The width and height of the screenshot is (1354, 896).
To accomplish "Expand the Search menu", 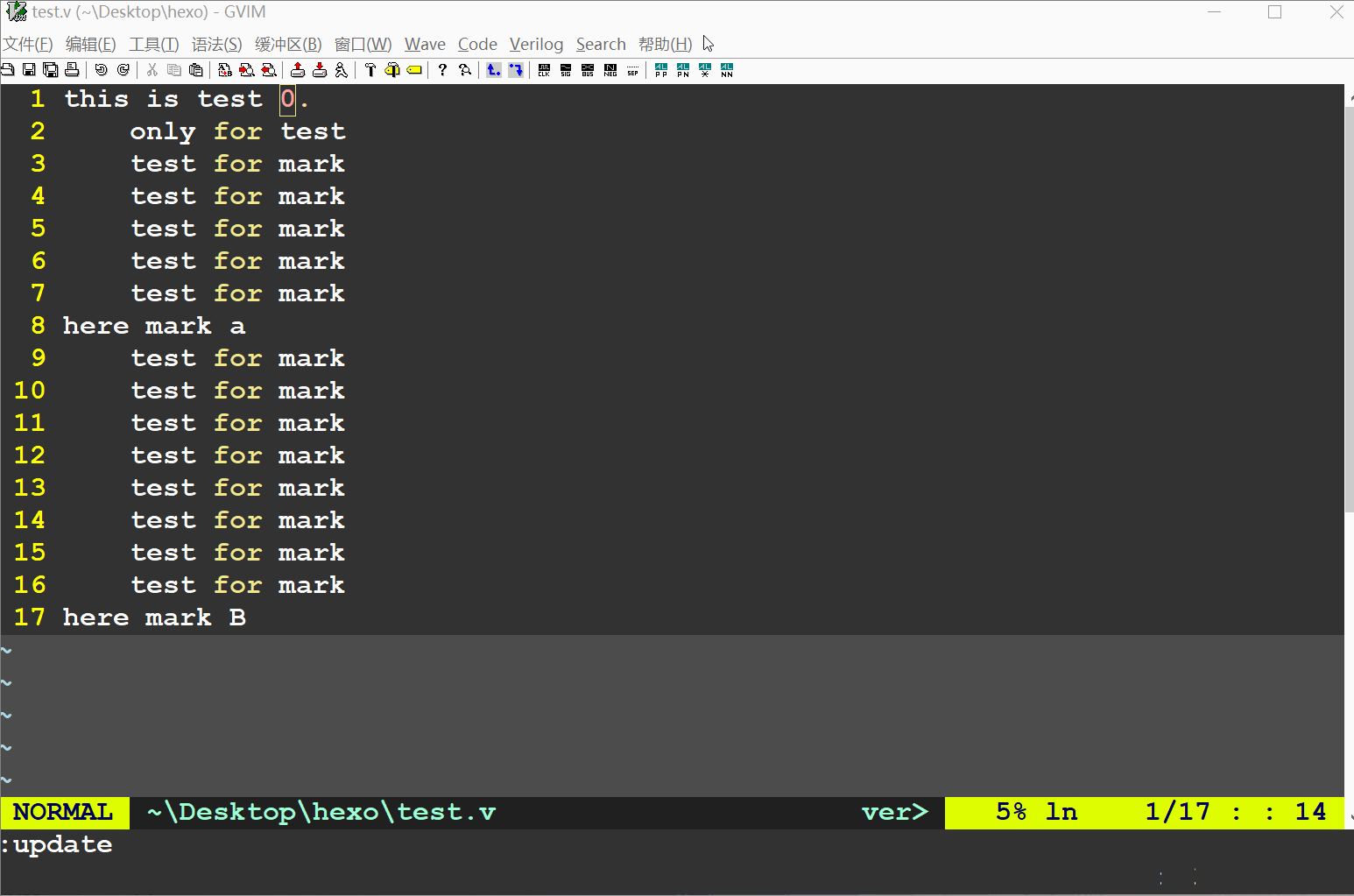I will pos(601,45).
